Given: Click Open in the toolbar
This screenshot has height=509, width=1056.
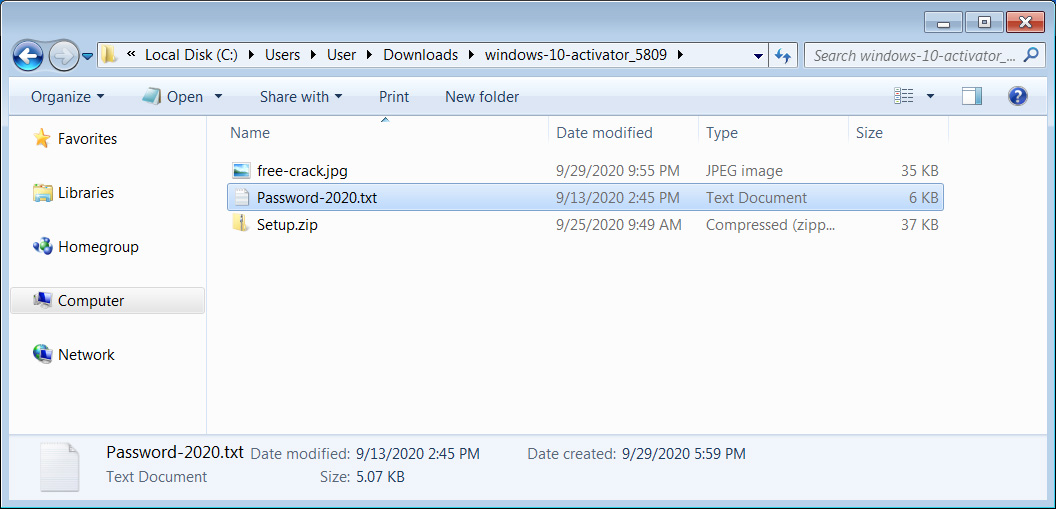Looking at the screenshot, I should click(172, 97).
